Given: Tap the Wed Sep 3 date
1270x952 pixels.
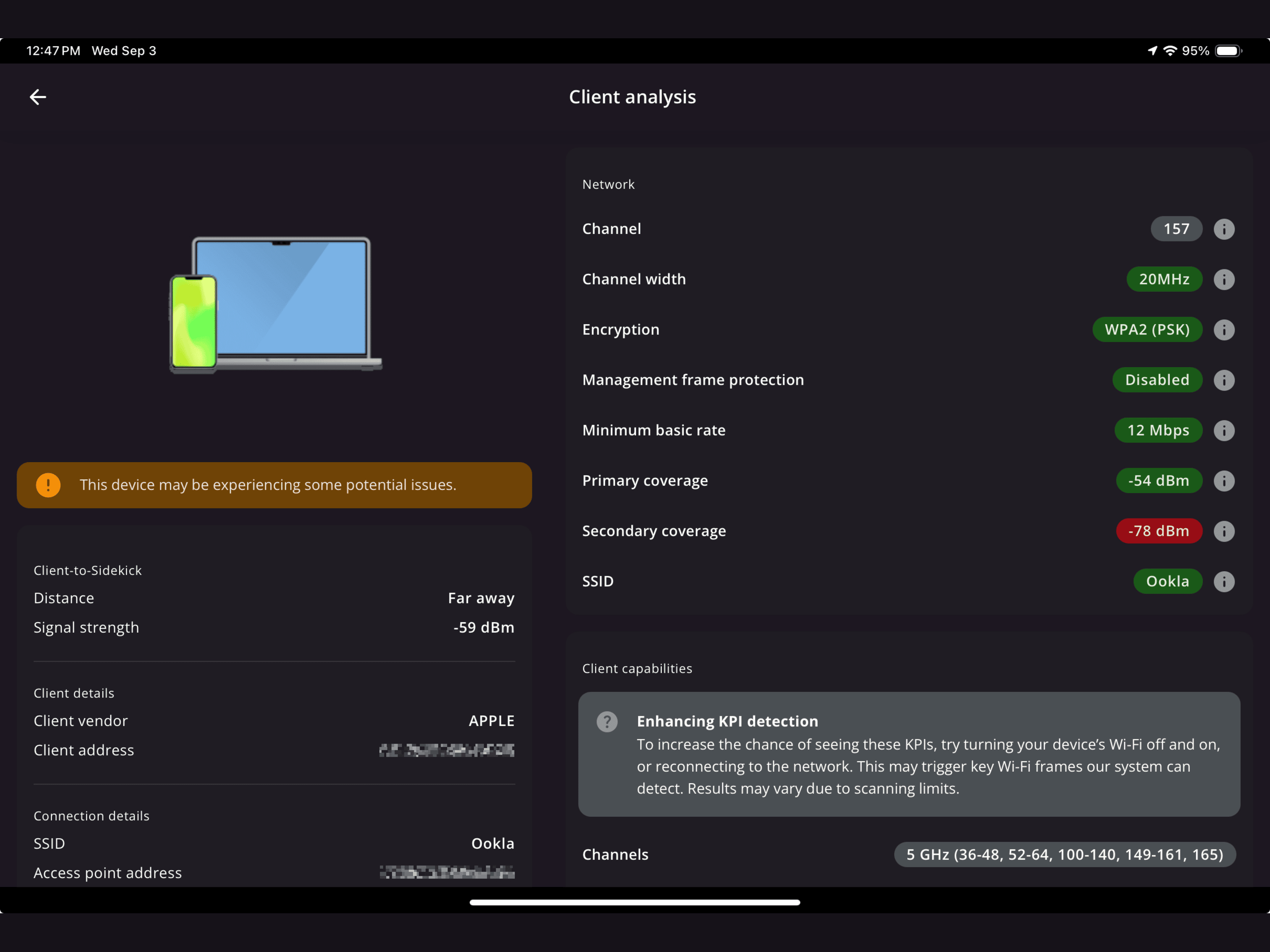Looking at the screenshot, I should pyautogui.click(x=124, y=50).
